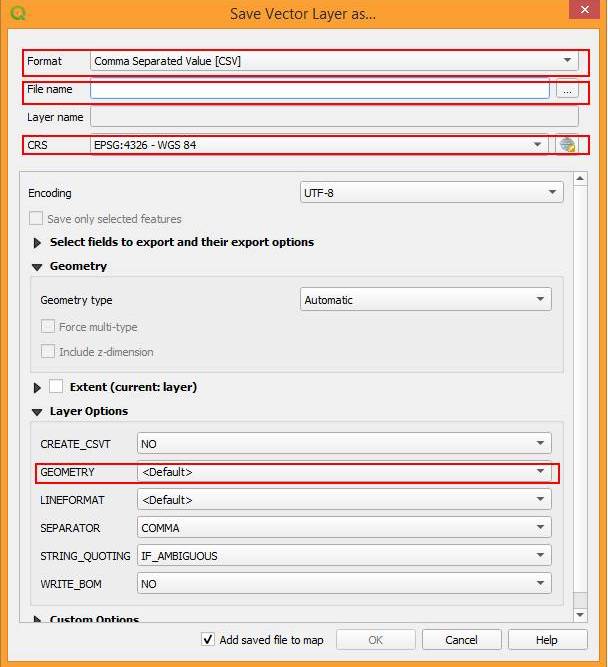This screenshot has width=608, height=667.
Task: Toggle Force multi-type checkbox
Action: (x=48, y=326)
